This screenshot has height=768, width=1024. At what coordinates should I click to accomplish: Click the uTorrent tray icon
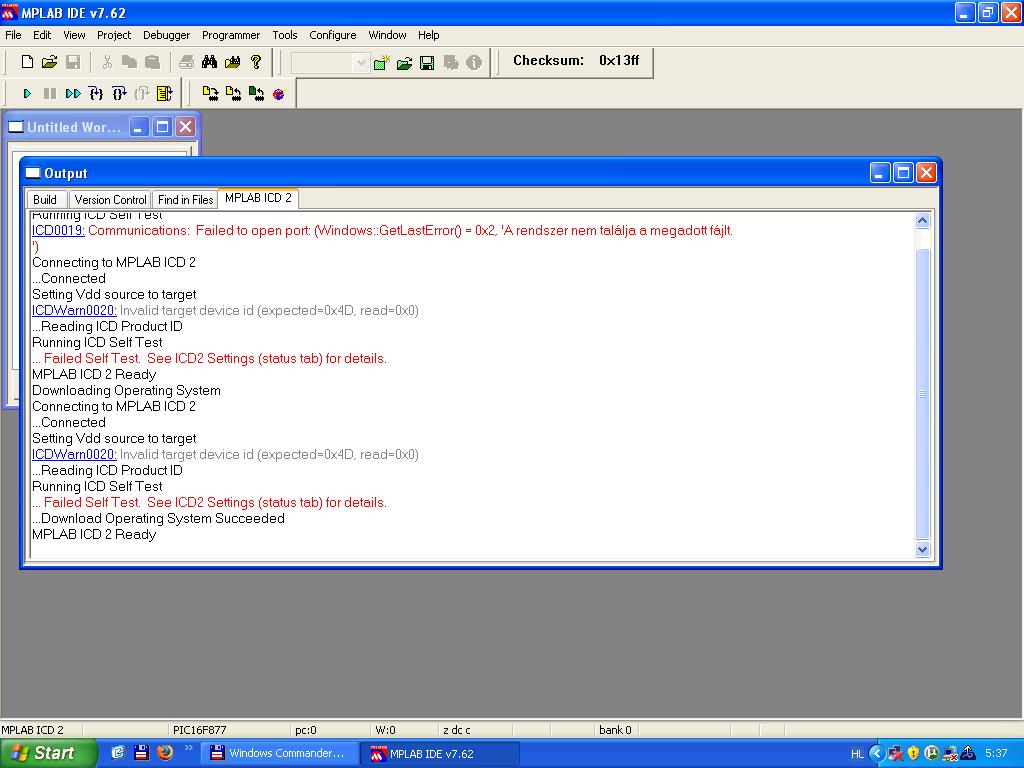932,754
